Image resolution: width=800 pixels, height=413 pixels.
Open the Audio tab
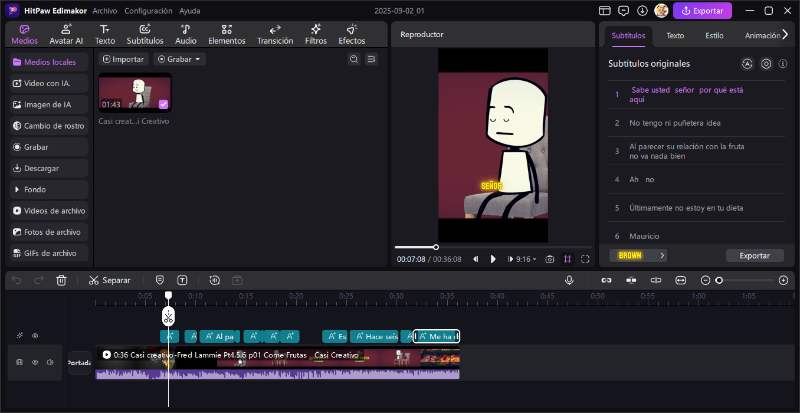(x=186, y=35)
